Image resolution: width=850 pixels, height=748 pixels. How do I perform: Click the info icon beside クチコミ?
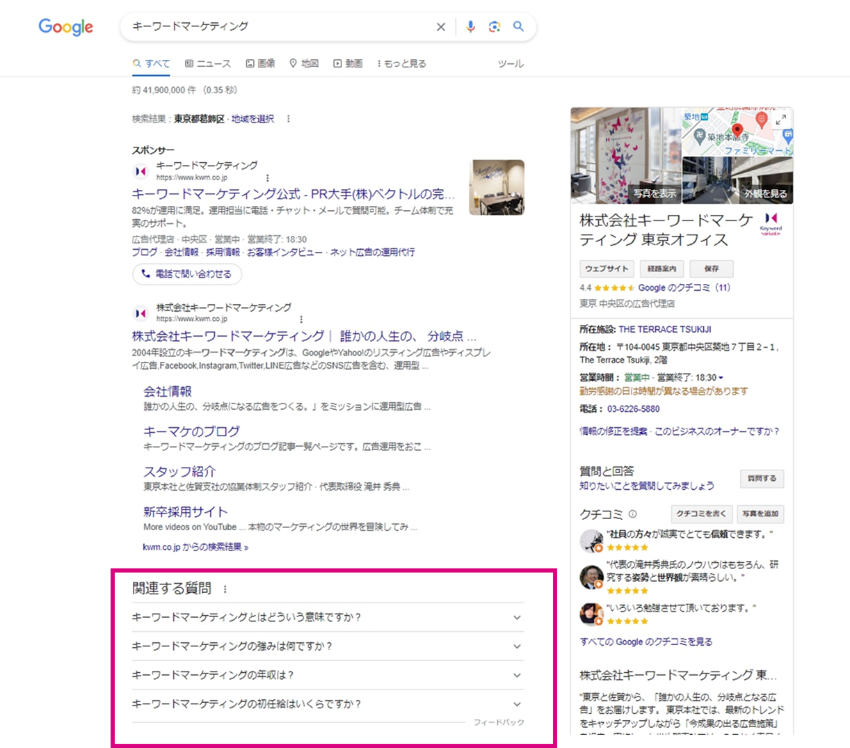(633, 514)
